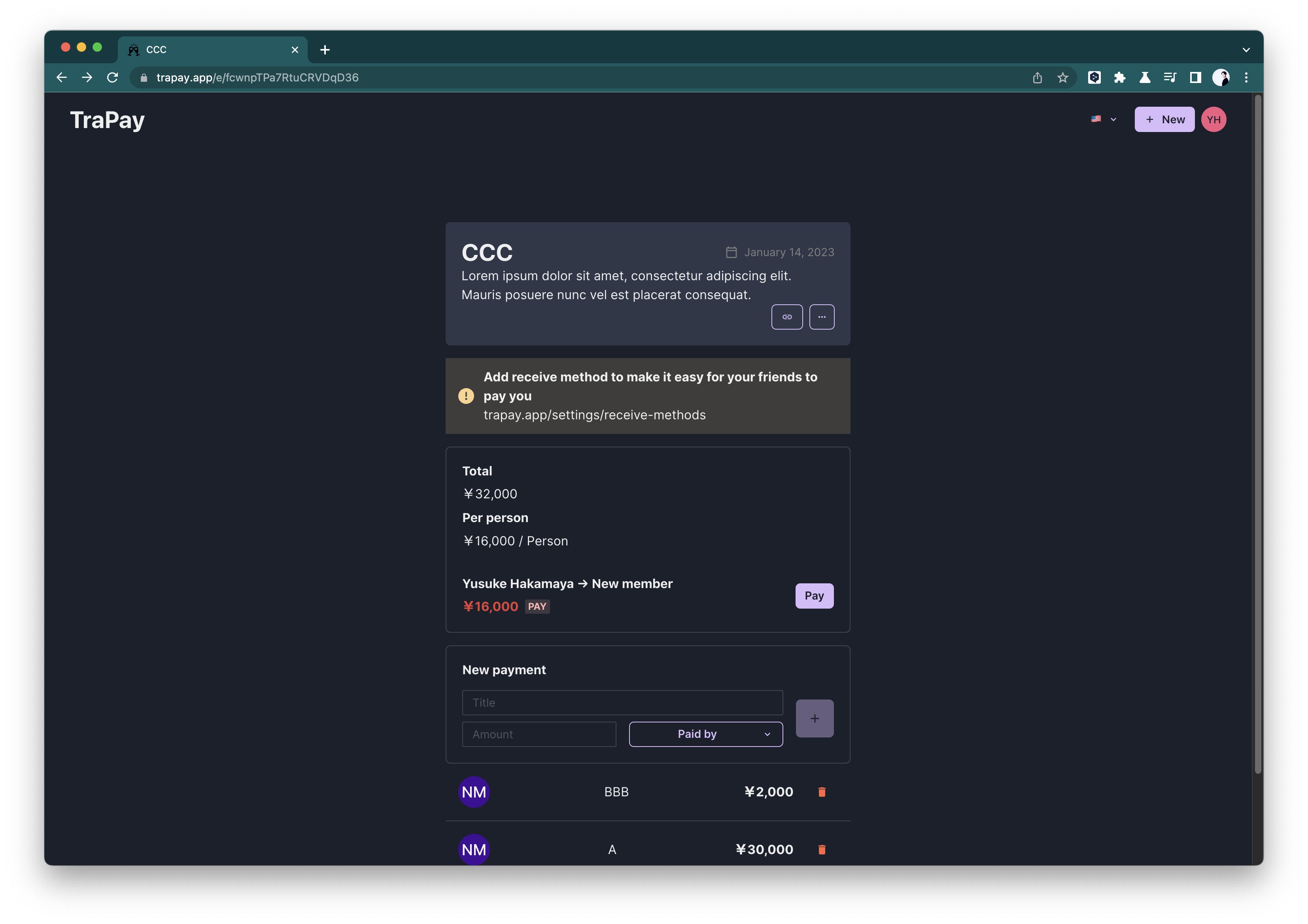Delete the A payment of ¥30,000

click(822, 849)
